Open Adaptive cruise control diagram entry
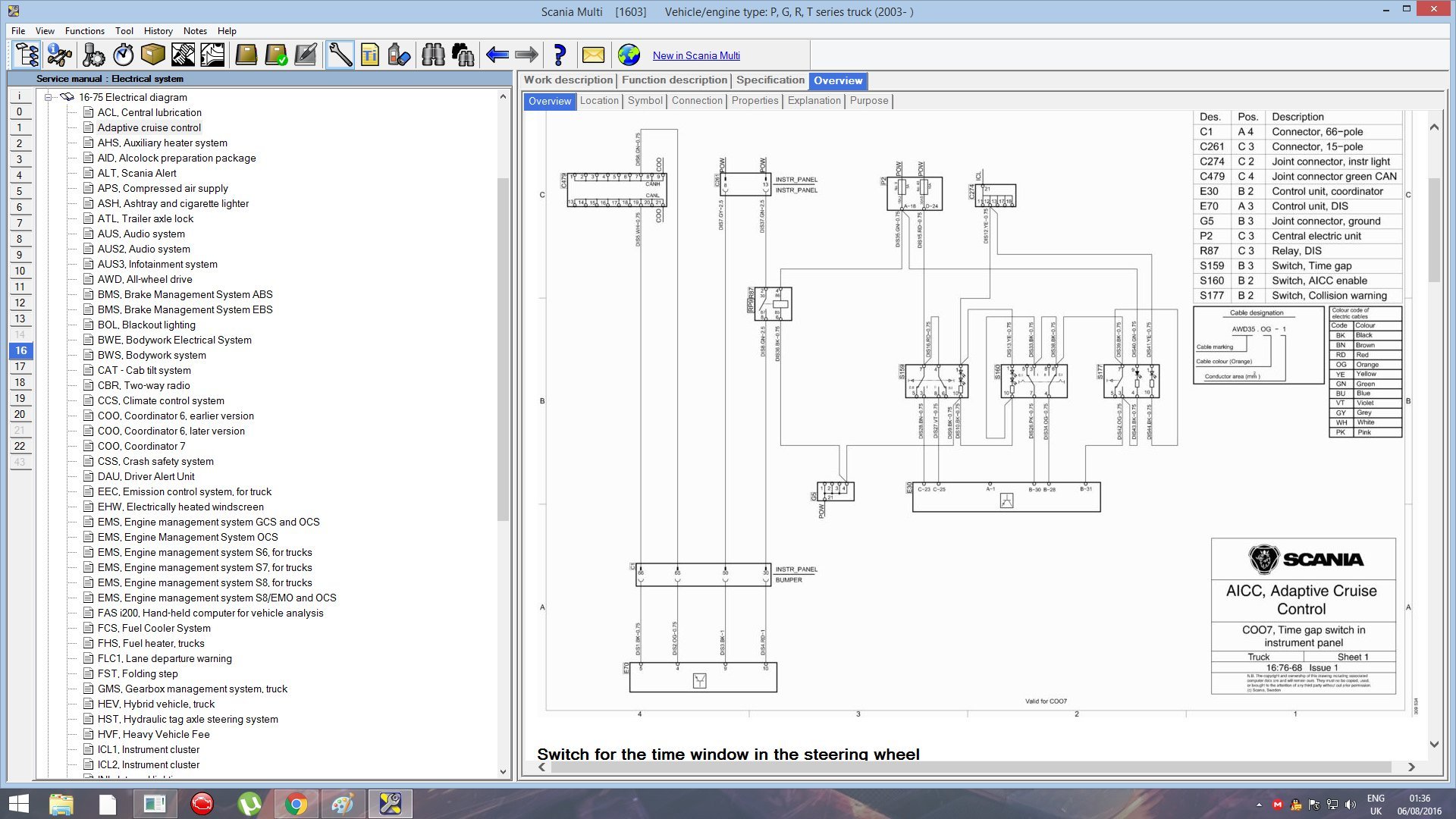Viewport: 1456px width, 819px height. coord(149,127)
